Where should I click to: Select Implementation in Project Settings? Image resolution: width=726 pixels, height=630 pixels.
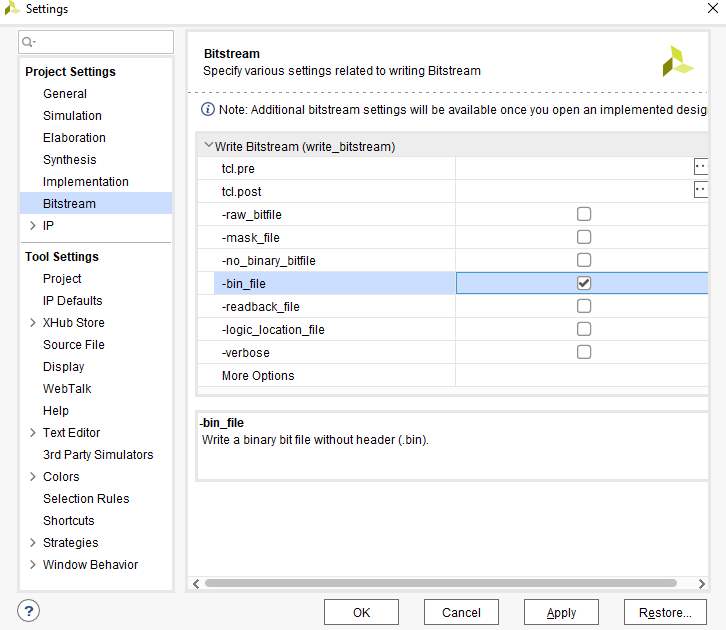(86, 182)
